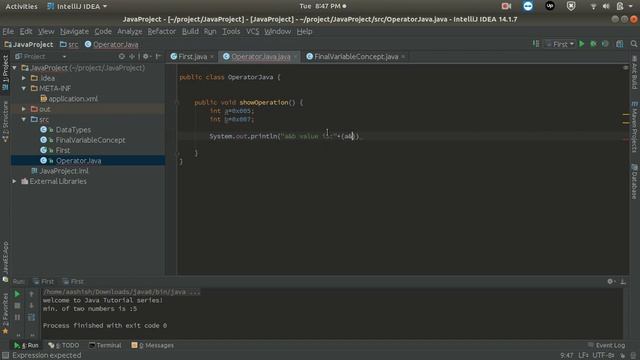Rerun program in Run console

(x=17, y=294)
